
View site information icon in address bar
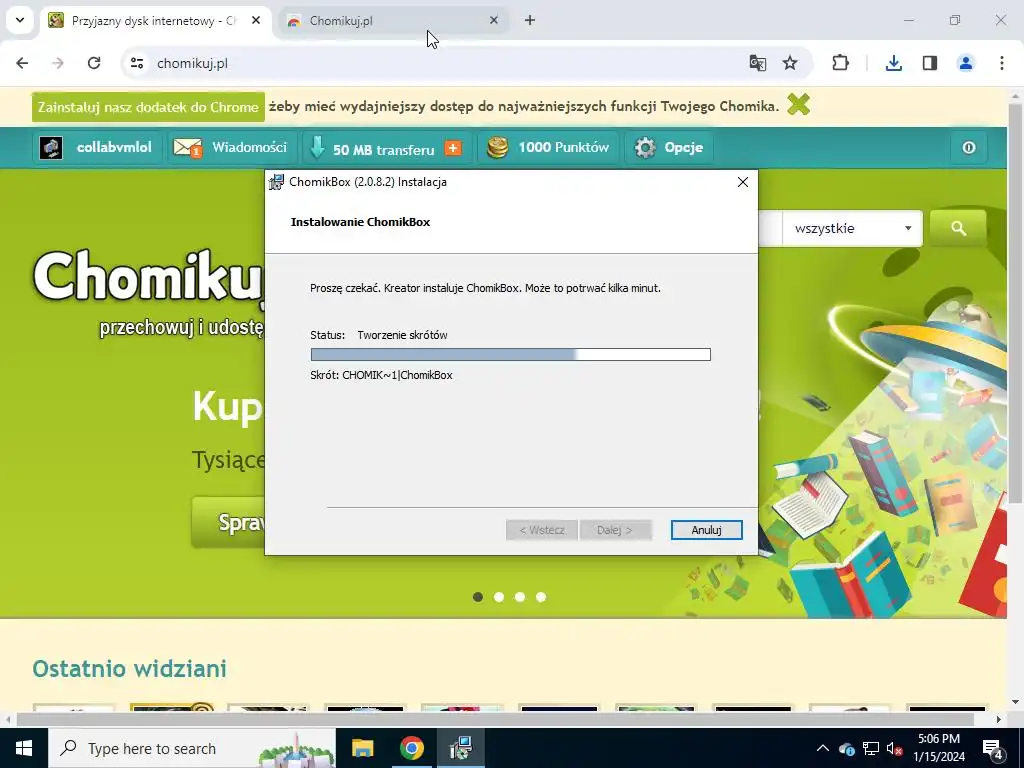coord(137,63)
